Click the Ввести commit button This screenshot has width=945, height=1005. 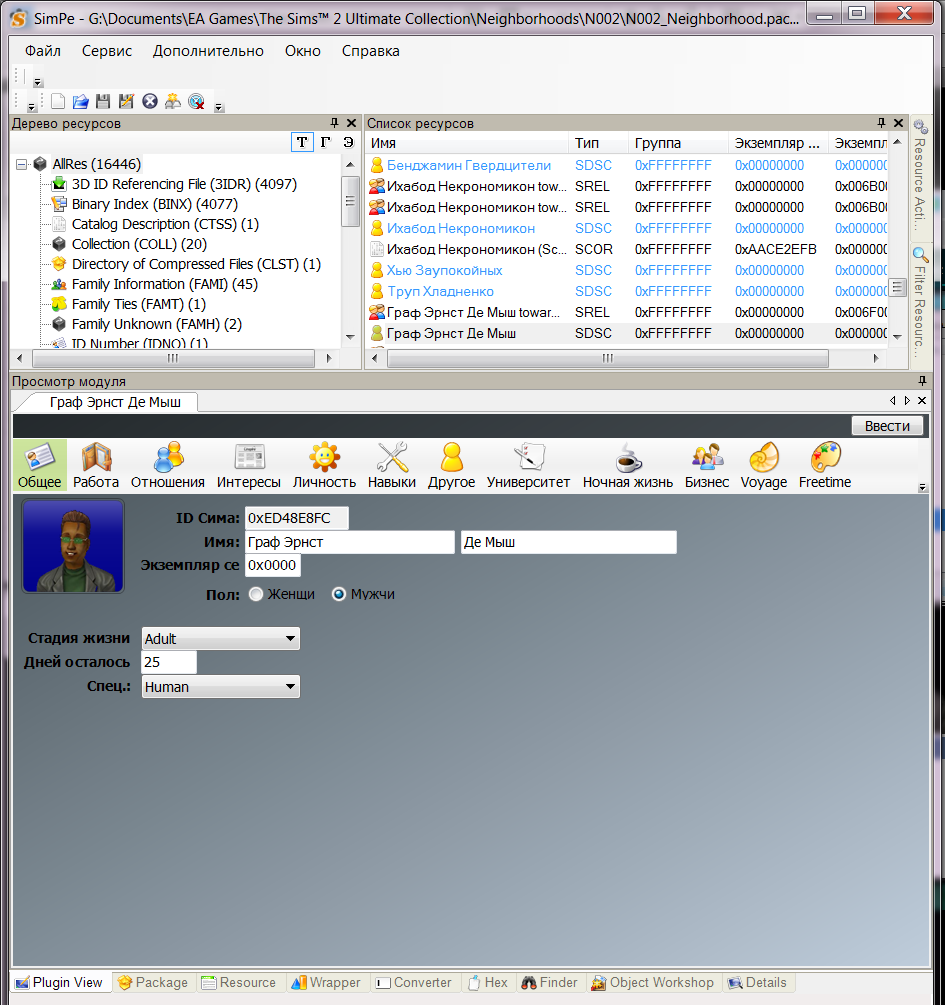[x=887, y=426]
